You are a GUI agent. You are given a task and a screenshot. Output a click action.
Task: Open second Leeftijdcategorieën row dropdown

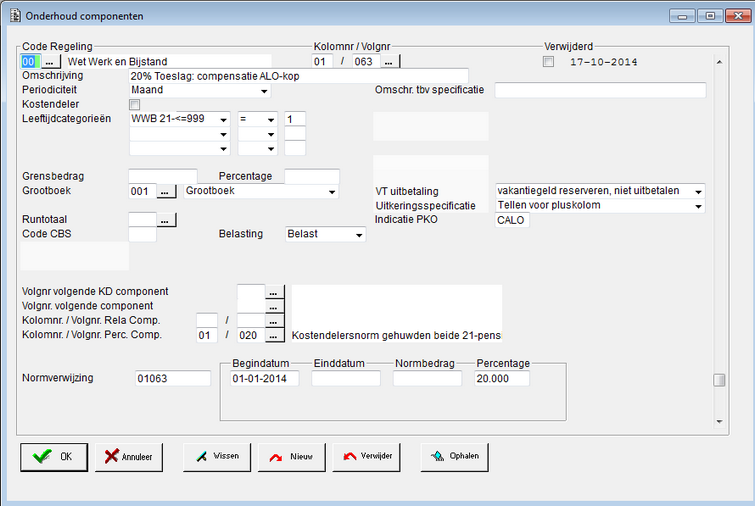[x=223, y=134]
